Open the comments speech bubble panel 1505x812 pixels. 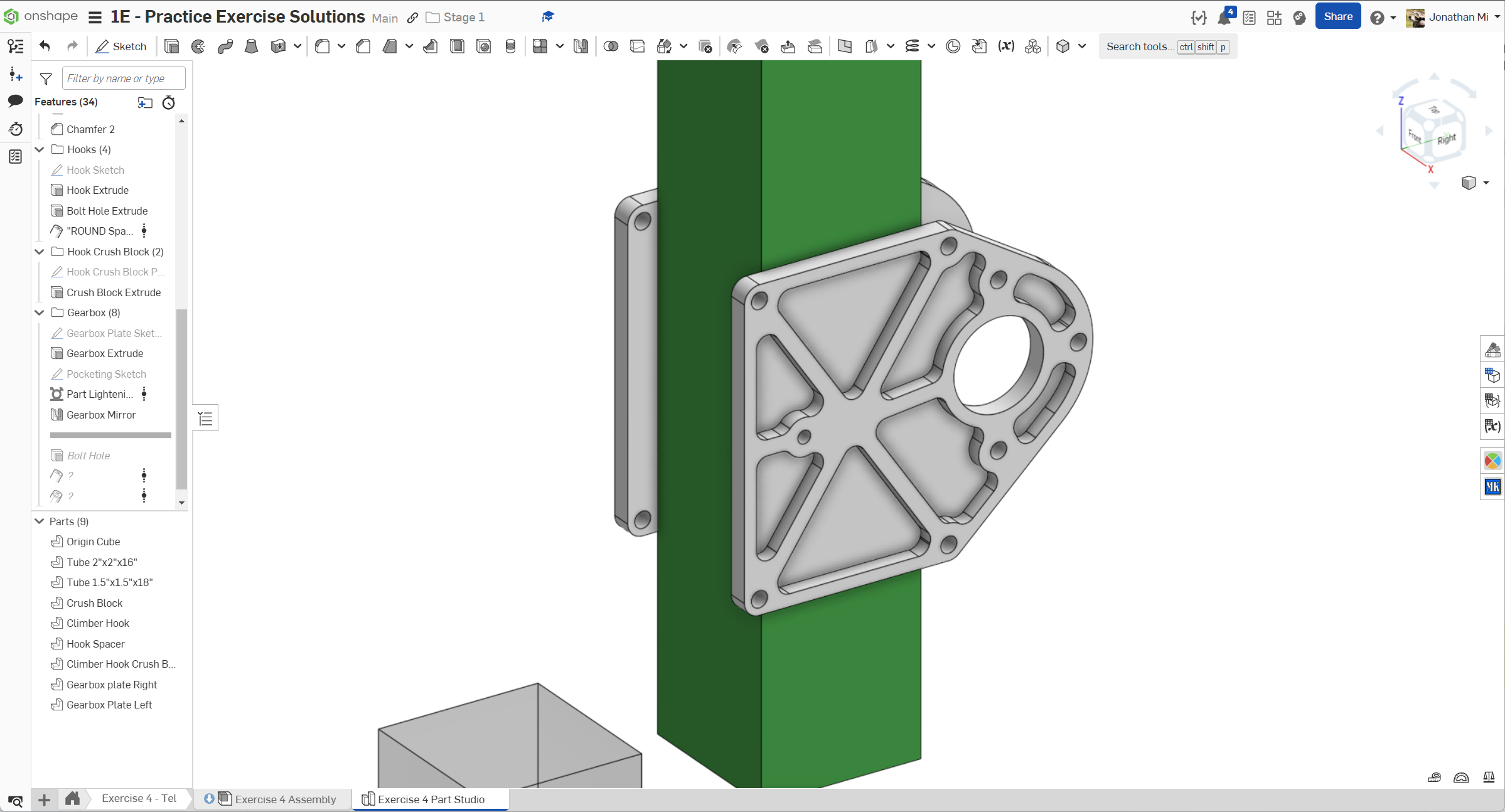pyautogui.click(x=16, y=101)
